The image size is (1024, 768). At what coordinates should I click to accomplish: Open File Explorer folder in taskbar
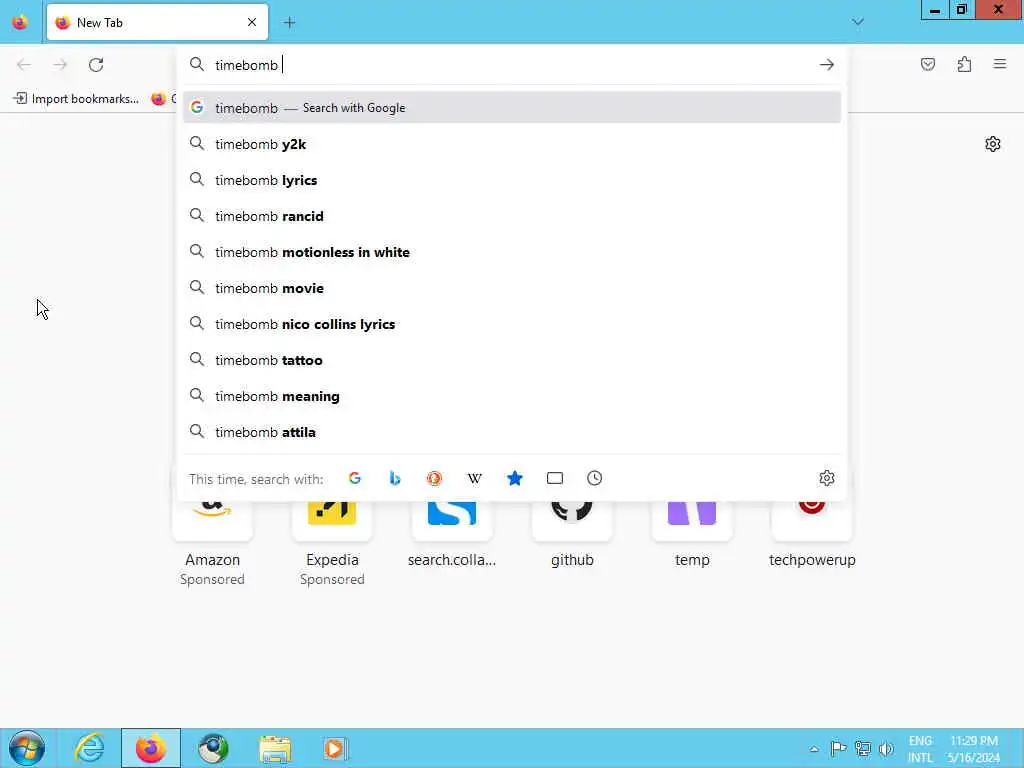(x=275, y=748)
